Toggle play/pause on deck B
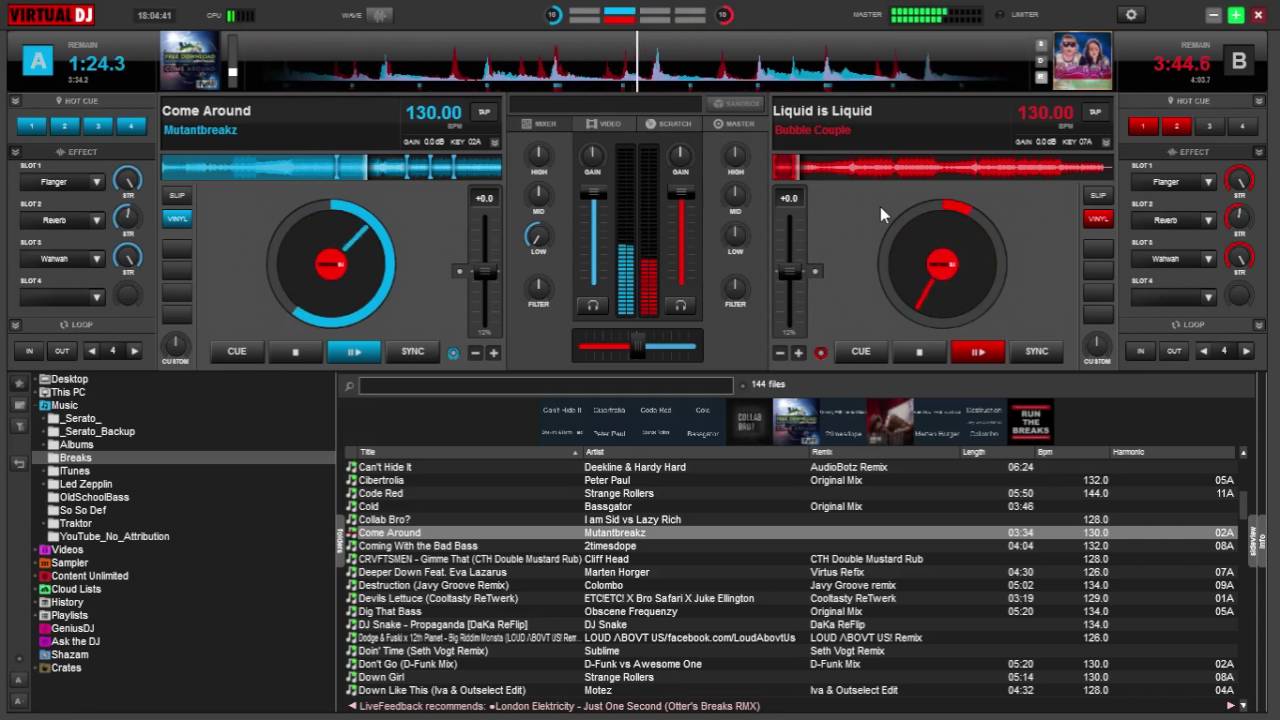The height and width of the screenshot is (720, 1280). 978,352
